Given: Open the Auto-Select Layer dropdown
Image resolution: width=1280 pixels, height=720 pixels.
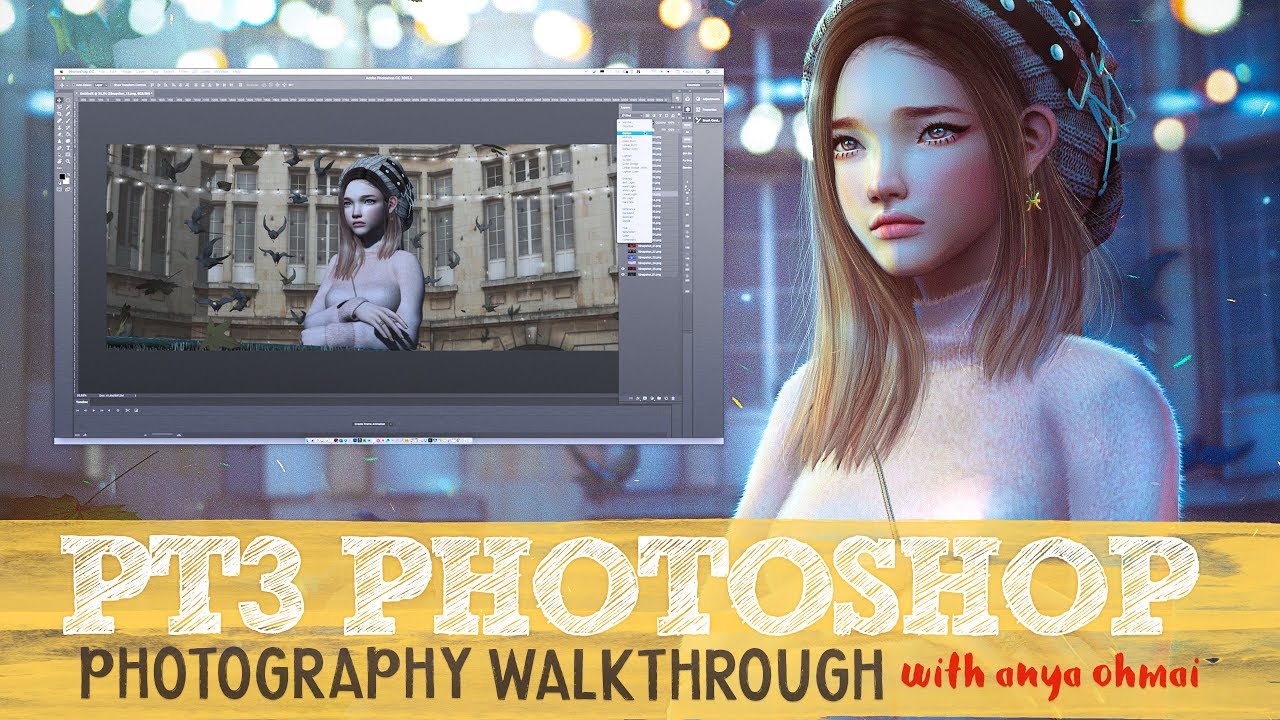Looking at the screenshot, I should pos(101,85).
